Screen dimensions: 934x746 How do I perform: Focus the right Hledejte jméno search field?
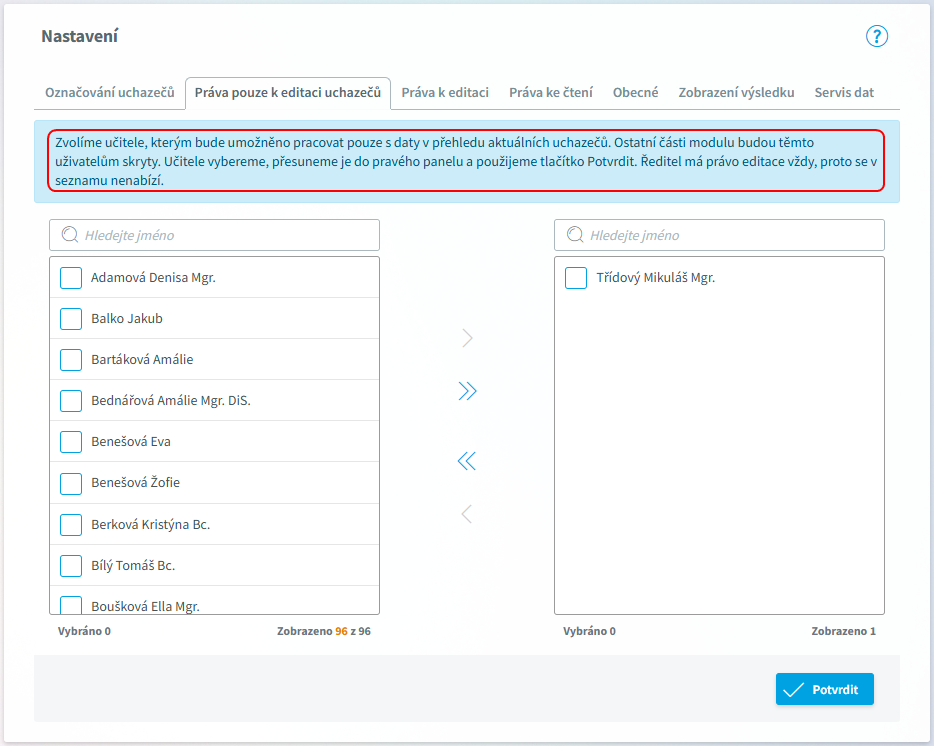tap(720, 235)
